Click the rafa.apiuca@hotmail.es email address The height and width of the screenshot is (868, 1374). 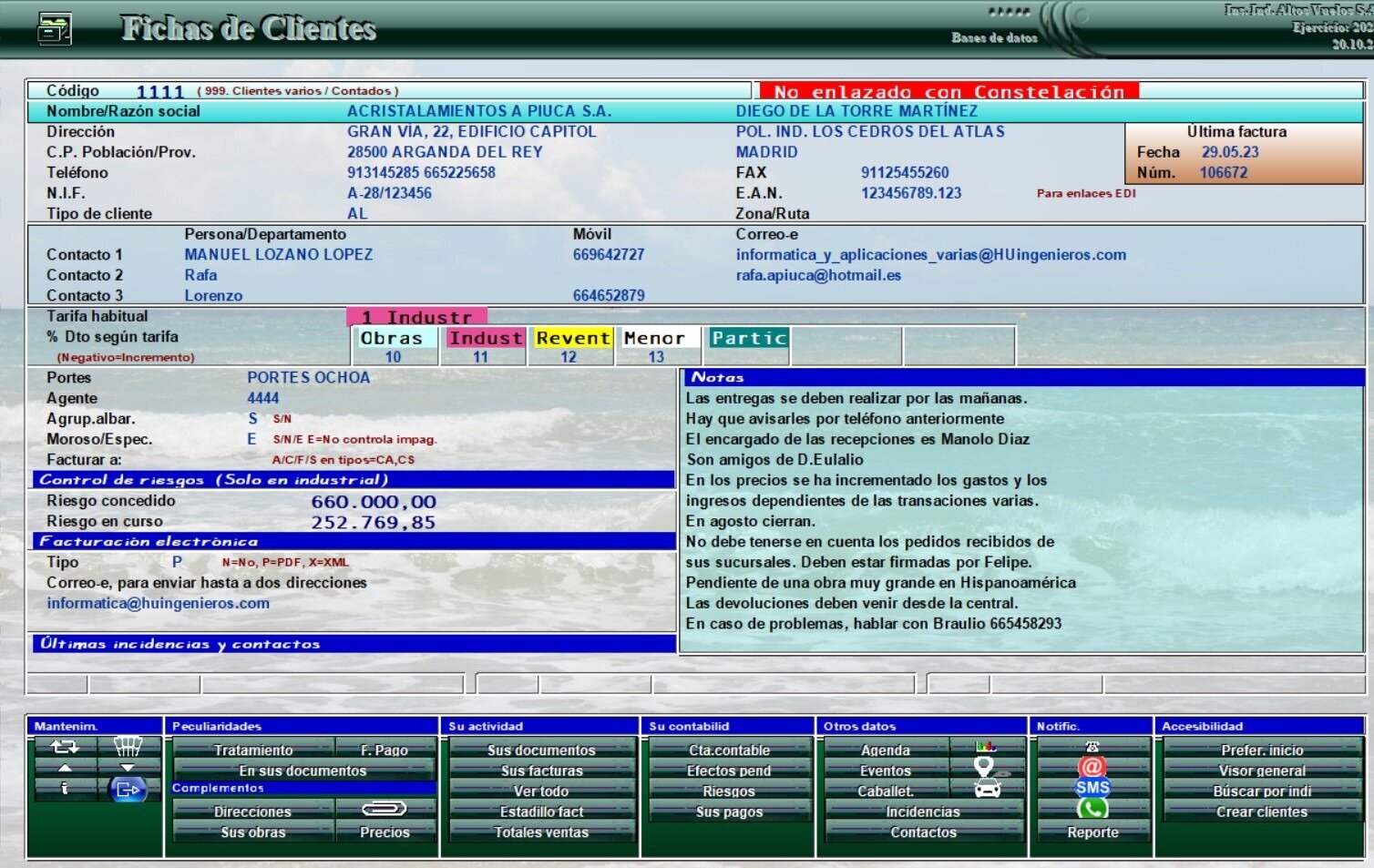tap(817, 275)
